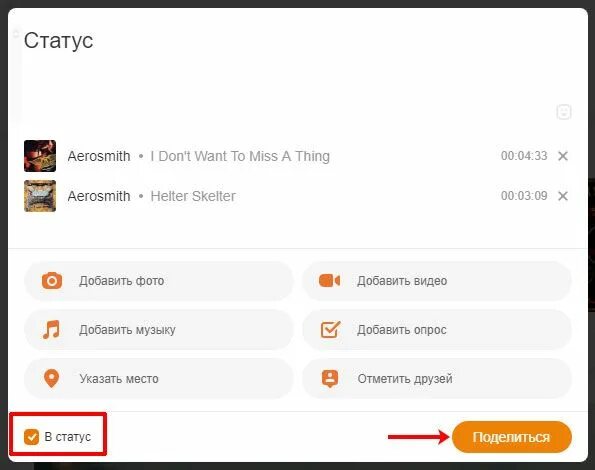Click I Don't Want To Miss A Thing album cover
Screen dimensions: 595x470
(x=40, y=156)
